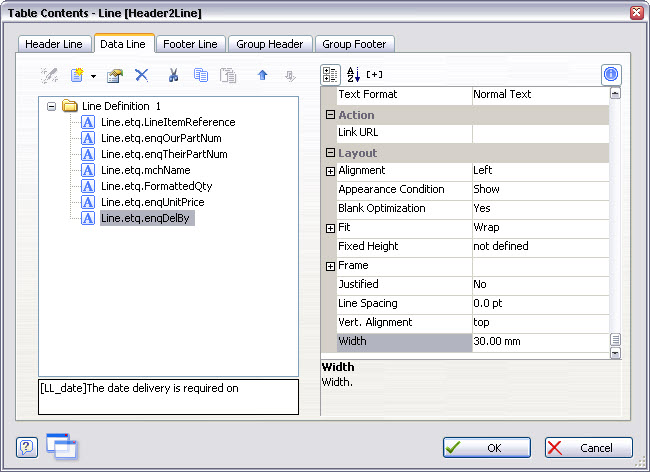Click the empty Link URL value field
The height and width of the screenshot is (472, 650).
click(x=541, y=133)
